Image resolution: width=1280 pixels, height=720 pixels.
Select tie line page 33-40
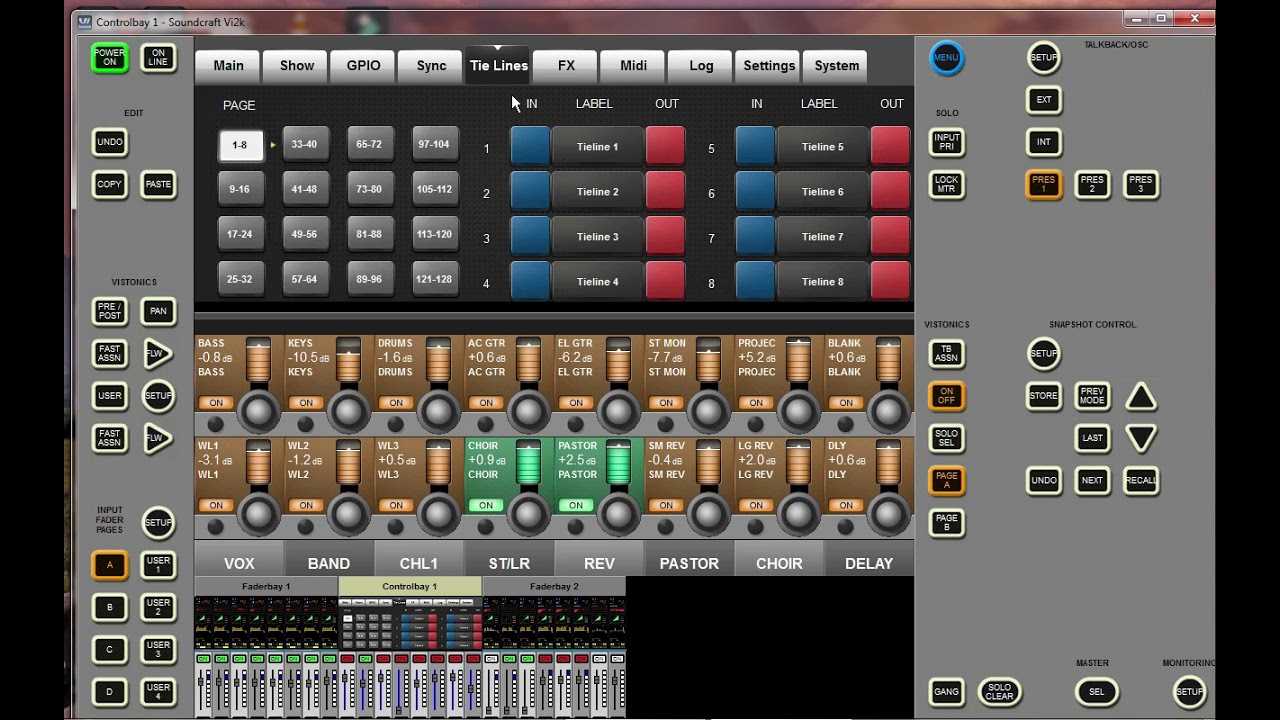pyautogui.click(x=304, y=144)
